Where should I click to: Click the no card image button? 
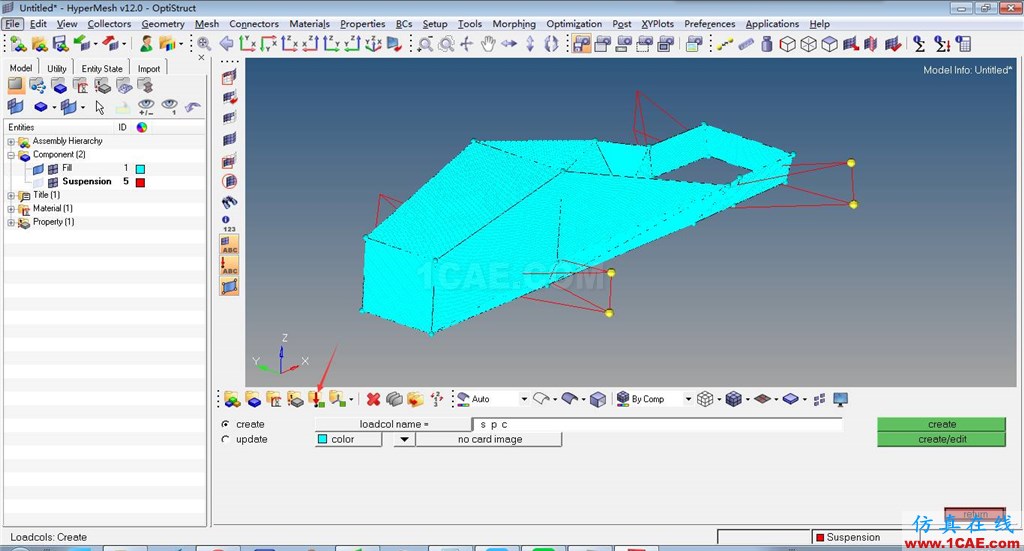[489, 439]
